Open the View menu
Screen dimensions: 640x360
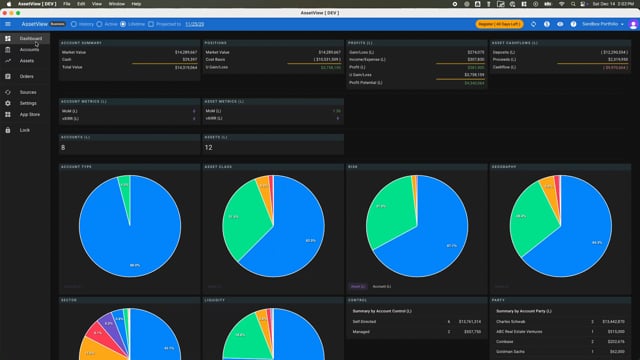tap(97, 4)
